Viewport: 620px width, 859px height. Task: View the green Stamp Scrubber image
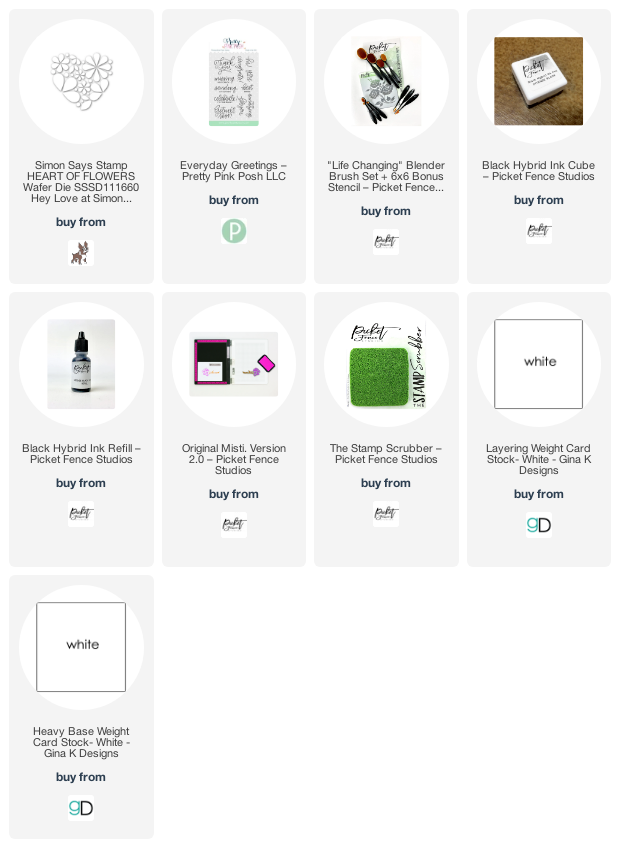pyautogui.click(x=386, y=364)
